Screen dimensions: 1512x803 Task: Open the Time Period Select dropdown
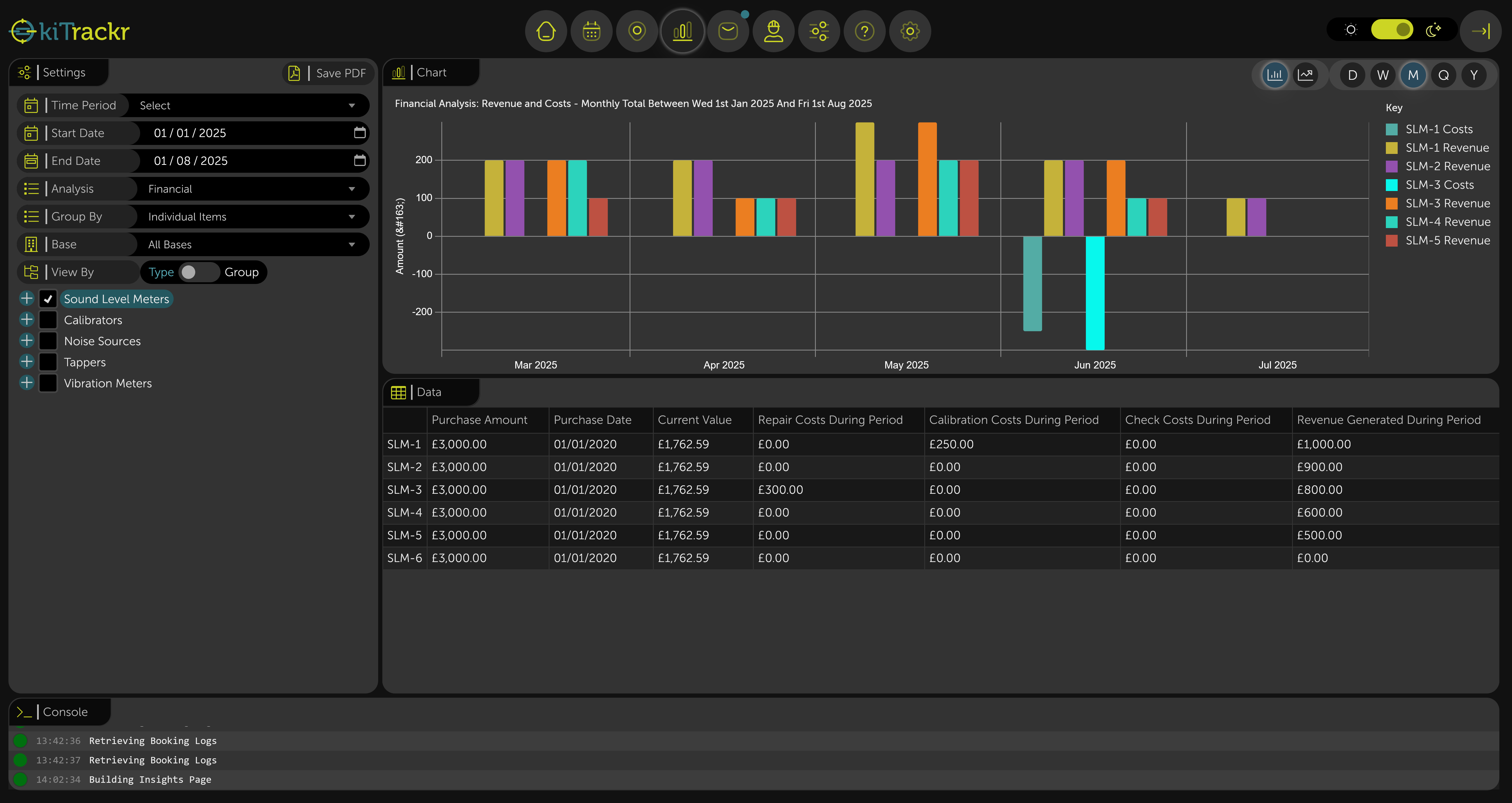249,105
